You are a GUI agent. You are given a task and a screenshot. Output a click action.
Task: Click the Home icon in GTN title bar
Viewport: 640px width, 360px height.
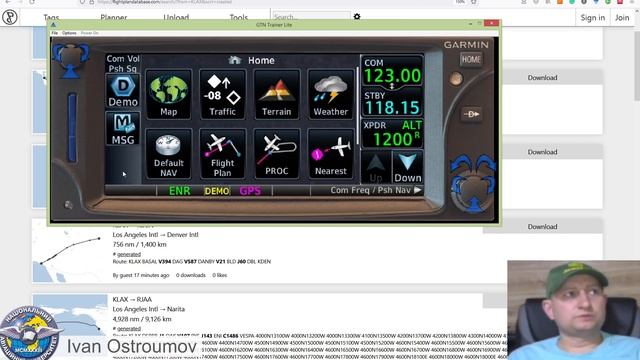235,60
